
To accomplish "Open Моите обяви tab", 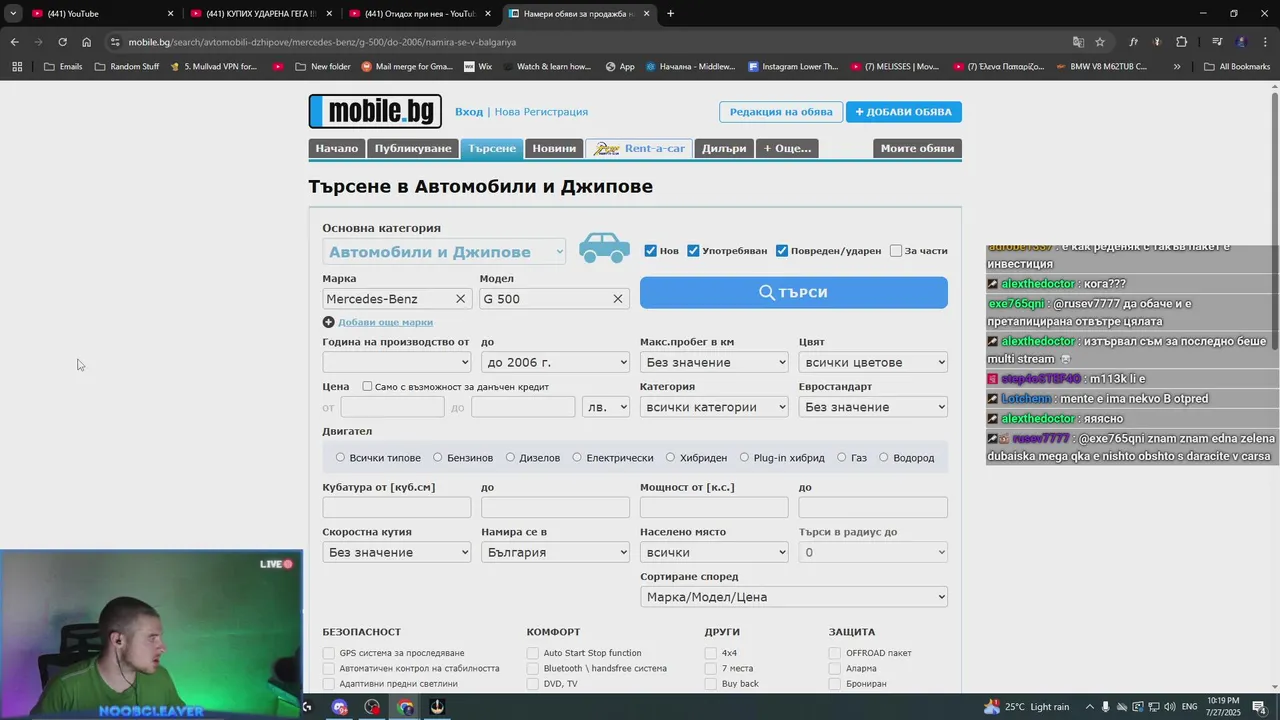I will [x=917, y=148].
